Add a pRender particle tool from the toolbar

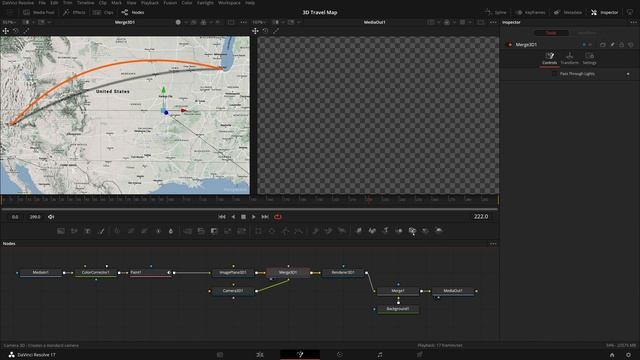[342, 231]
